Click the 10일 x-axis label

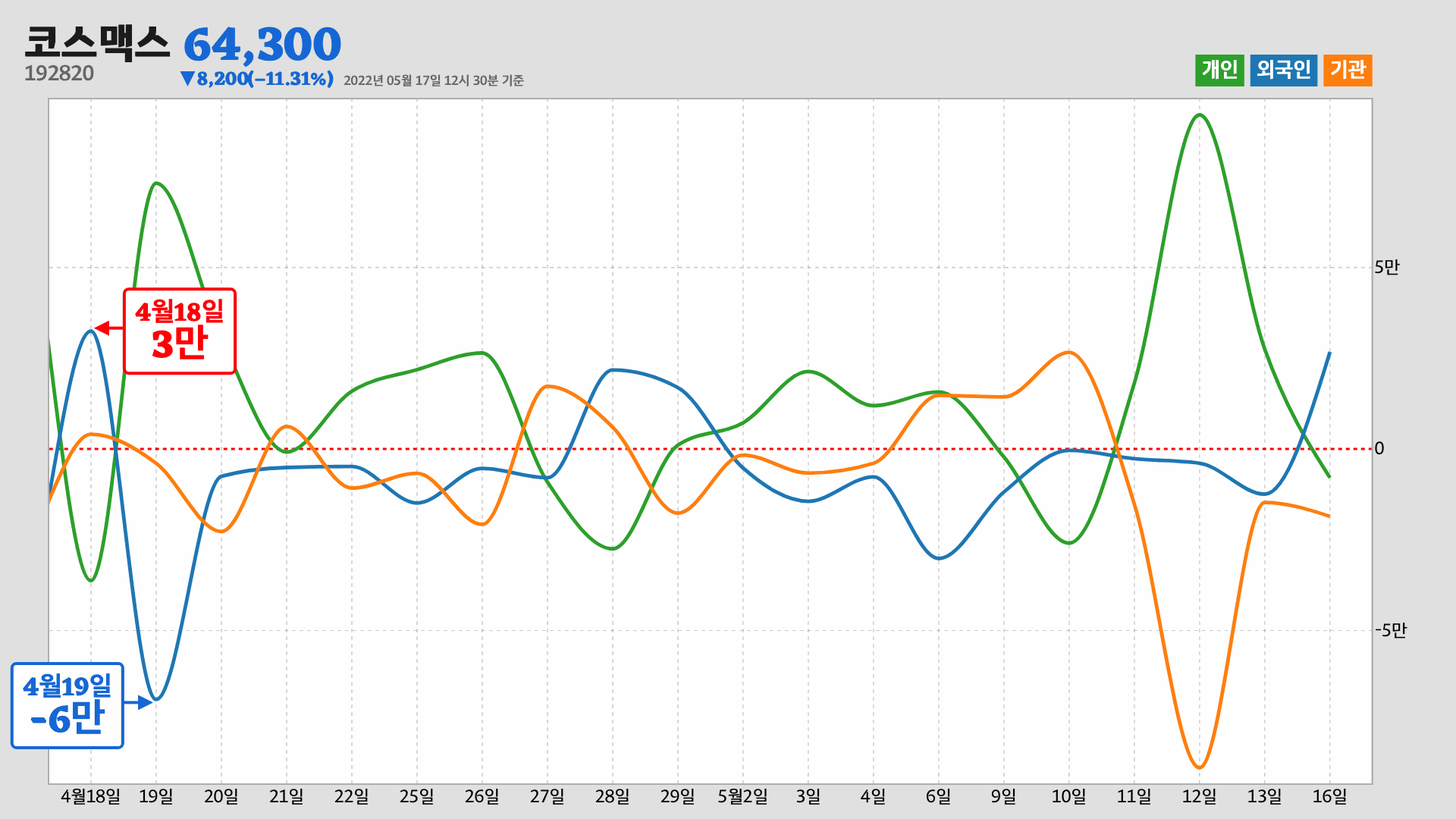[1069, 796]
